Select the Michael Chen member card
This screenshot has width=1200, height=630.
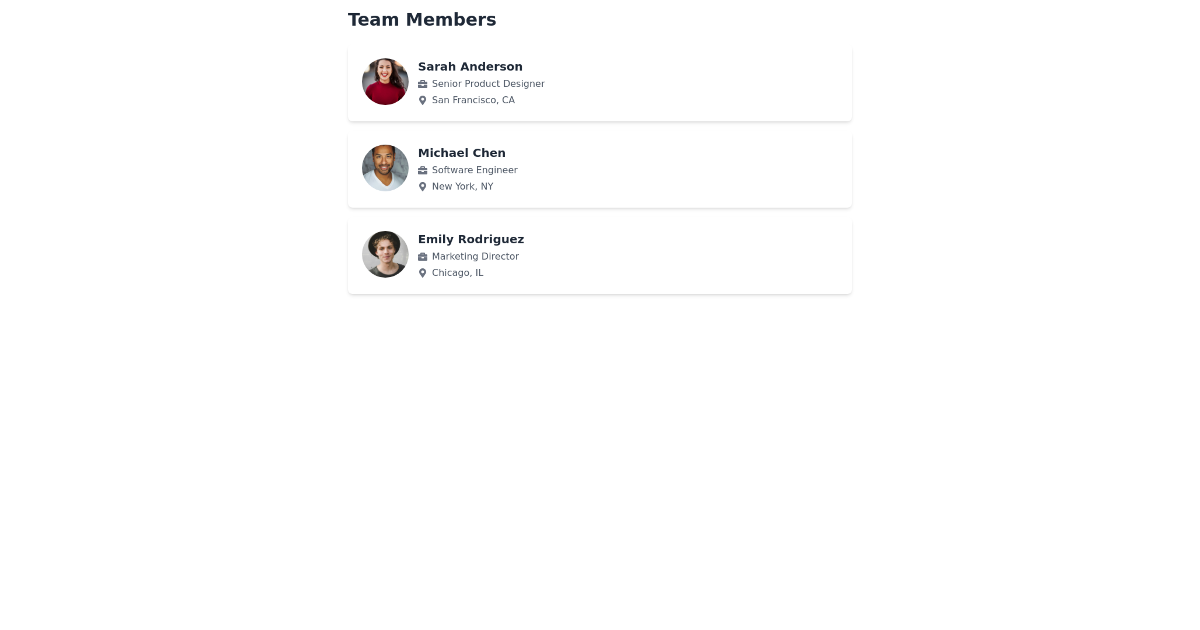[x=600, y=169]
